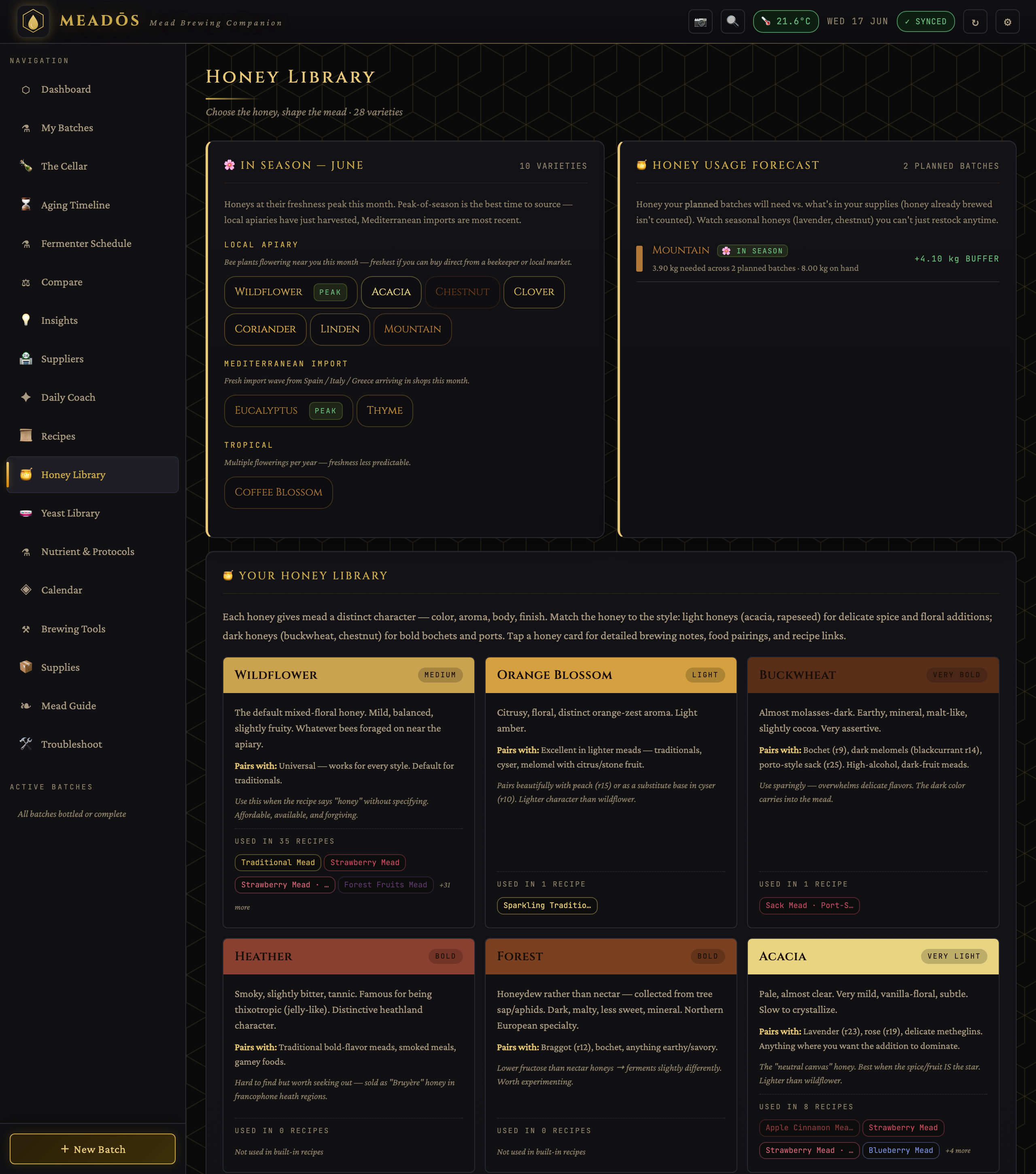This screenshot has width=1036, height=1174.
Task: Click the Supplies box icon
Action: pos(26,667)
